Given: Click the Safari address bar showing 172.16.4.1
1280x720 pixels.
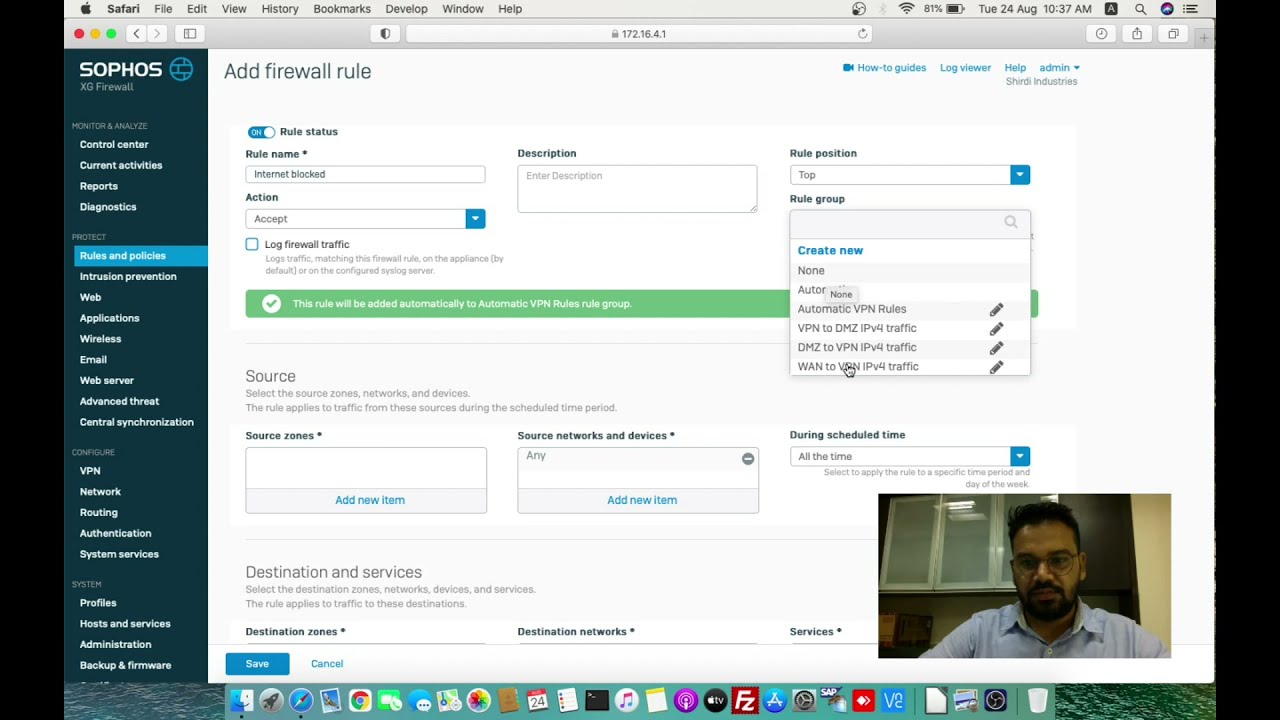Looking at the screenshot, I should 638,34.
